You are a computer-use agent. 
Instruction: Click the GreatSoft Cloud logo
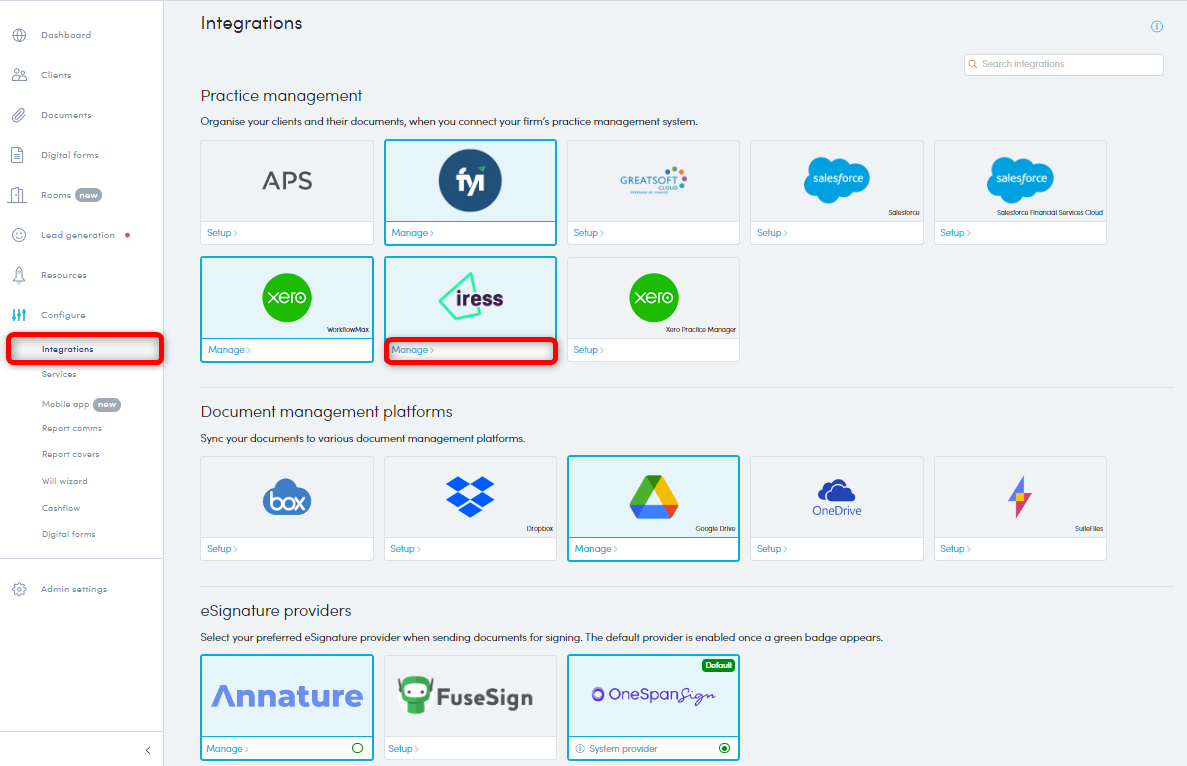[653, 181]
